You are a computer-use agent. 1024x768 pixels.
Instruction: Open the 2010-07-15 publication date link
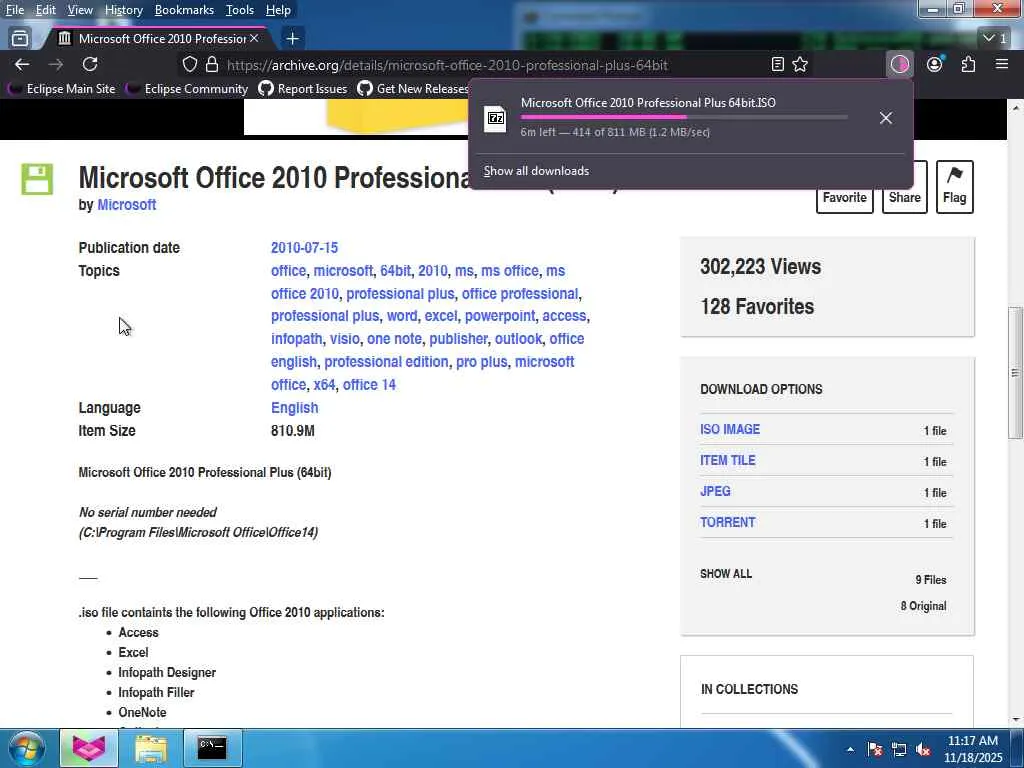(x=304, y=248)
